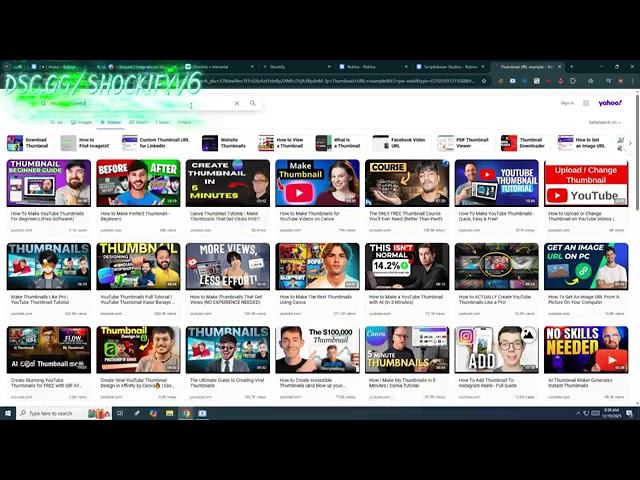The image size is (640, 480).
Task: Open 'How to Make Thumbnails for YouTube Videos on Canva' title
Action: click(x=309, y=216)
